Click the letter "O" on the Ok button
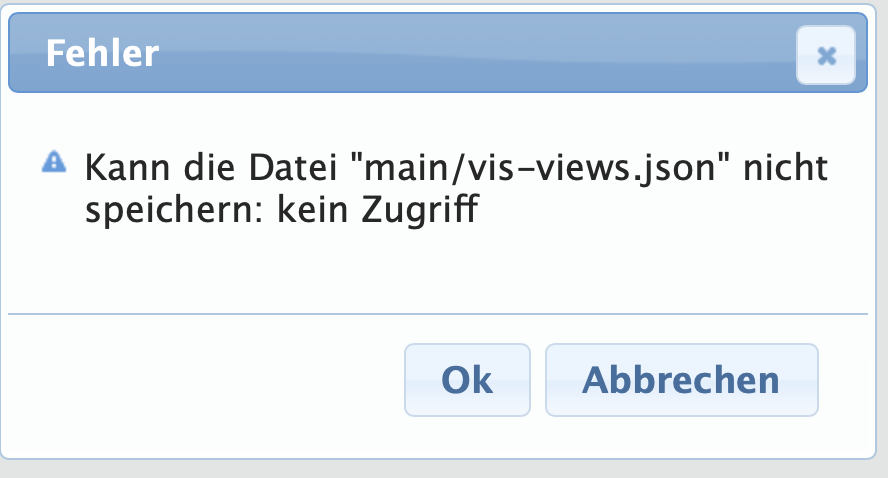The width and height of the screenshot is (888, 478). click(x=456, y=380)
